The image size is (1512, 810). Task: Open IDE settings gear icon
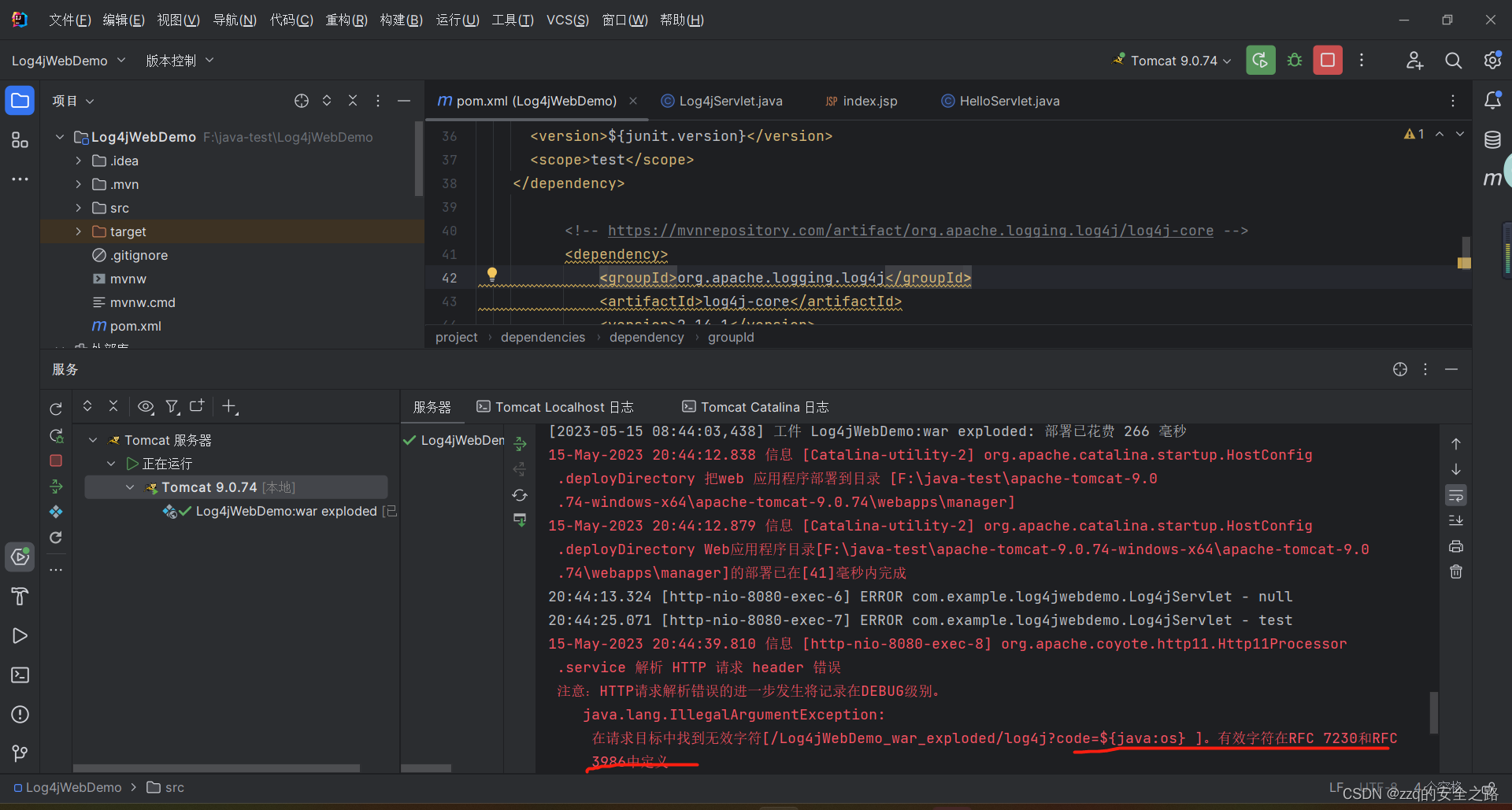coord(1492,61)
